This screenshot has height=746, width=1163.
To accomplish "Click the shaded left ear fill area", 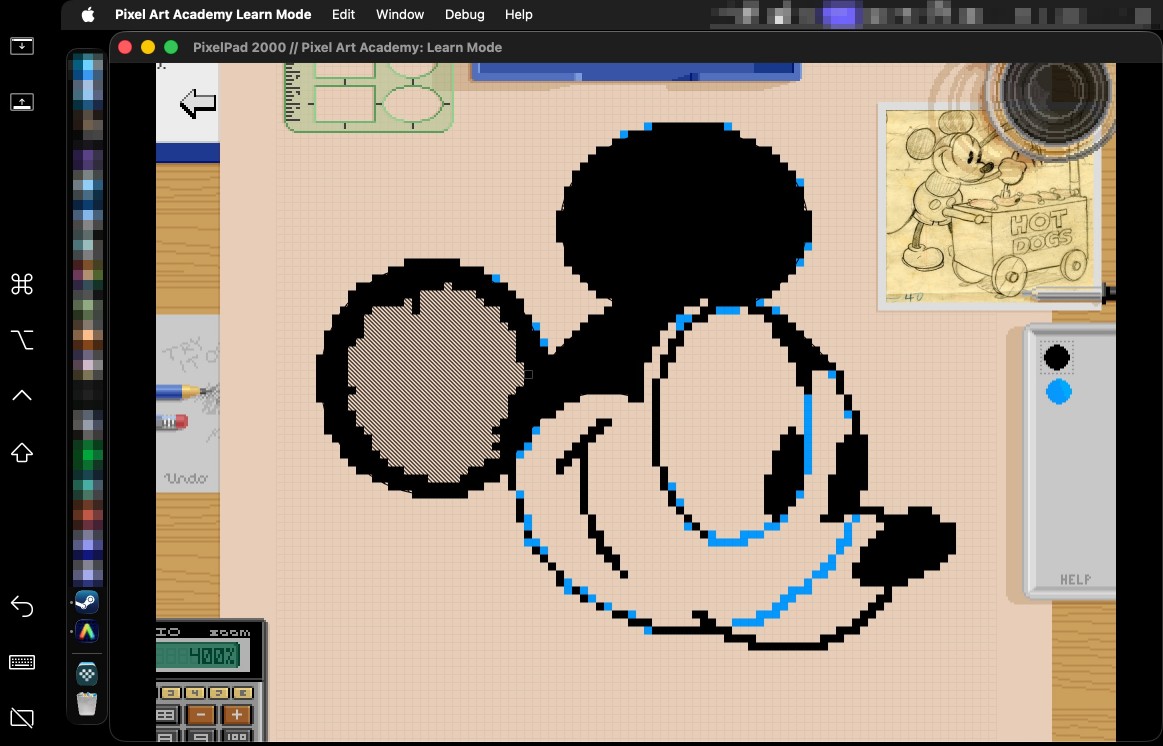I will (434, 384).
